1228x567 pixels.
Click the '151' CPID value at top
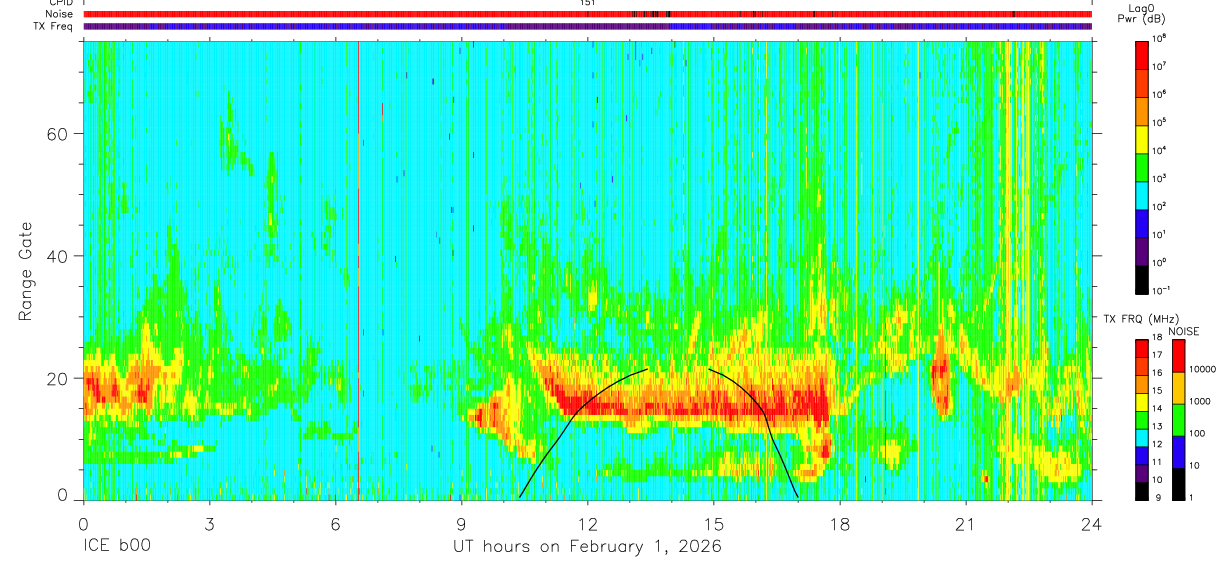click(x=587, y=3)
